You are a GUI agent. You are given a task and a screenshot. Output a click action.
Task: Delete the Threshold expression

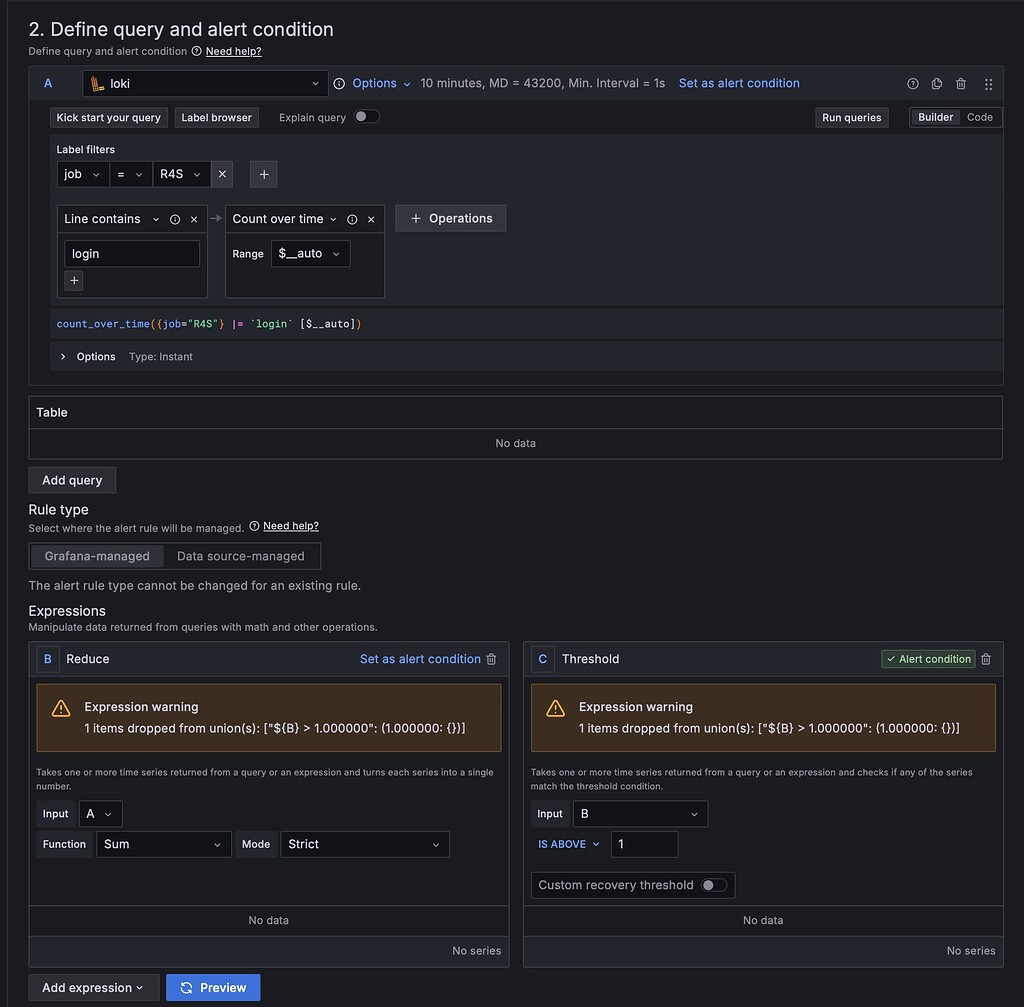(986, 659)
